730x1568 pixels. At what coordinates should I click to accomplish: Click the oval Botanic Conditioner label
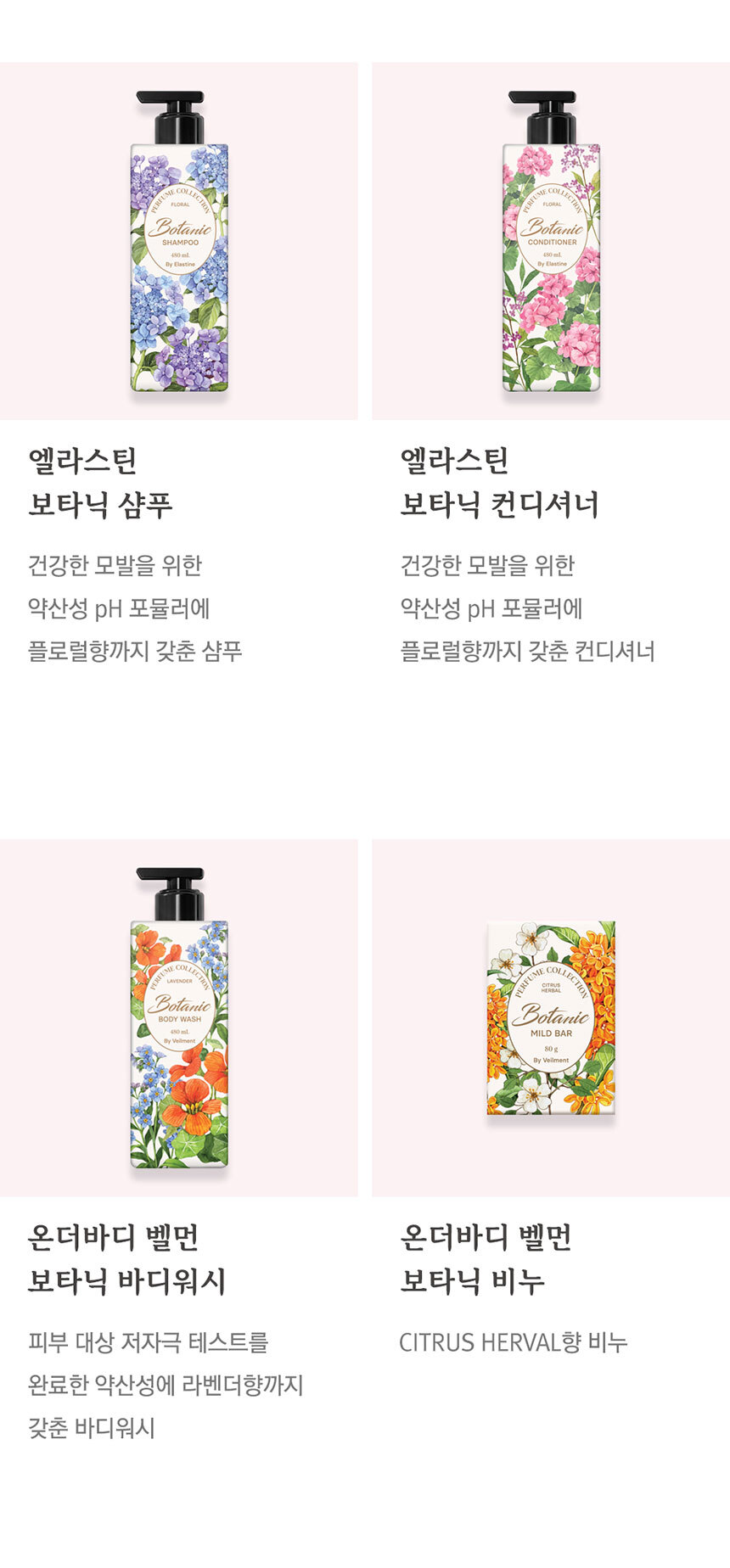coord(552,229)
